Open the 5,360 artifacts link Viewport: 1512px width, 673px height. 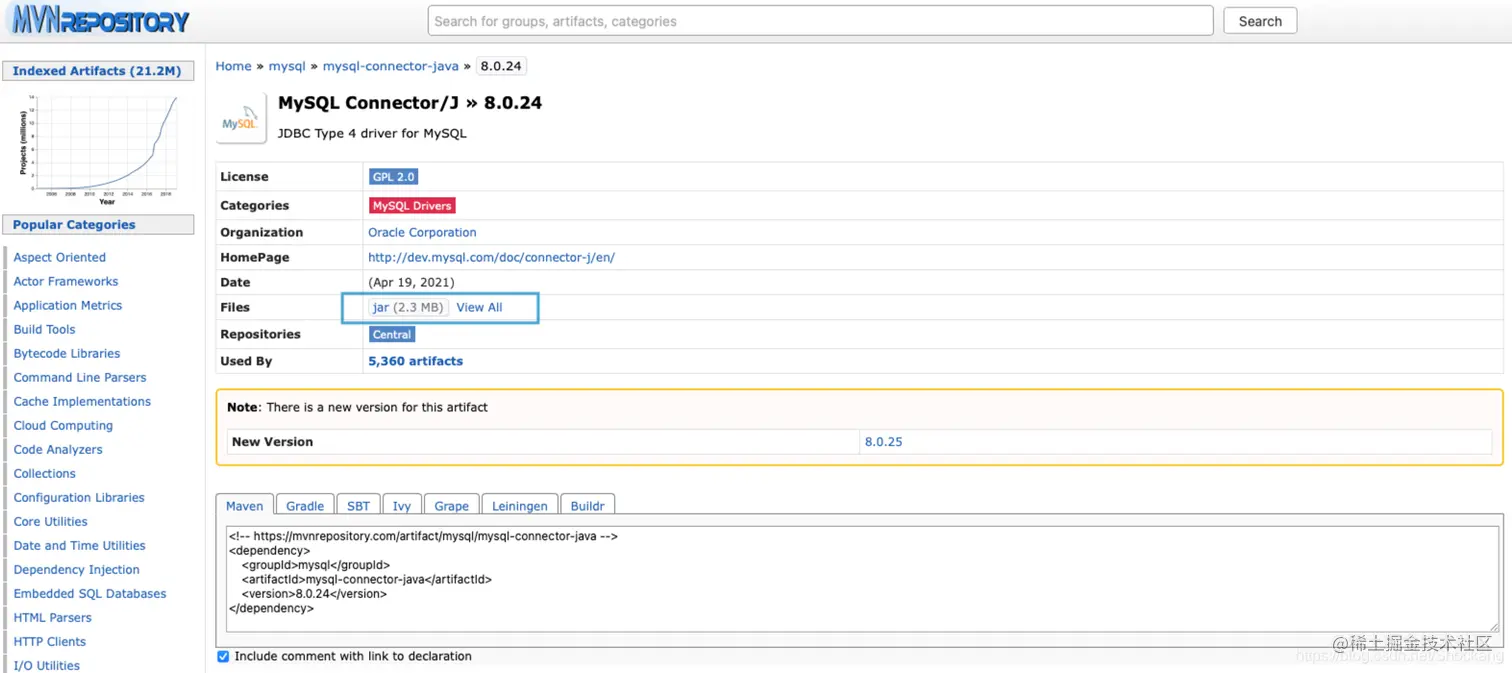pos(415,361)
